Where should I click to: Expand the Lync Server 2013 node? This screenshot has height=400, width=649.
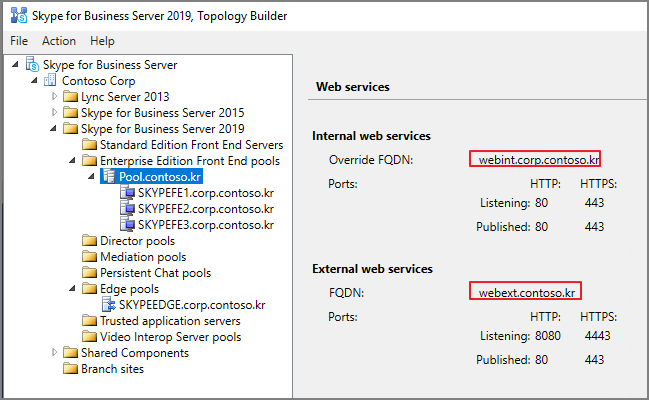coord(54,96)
